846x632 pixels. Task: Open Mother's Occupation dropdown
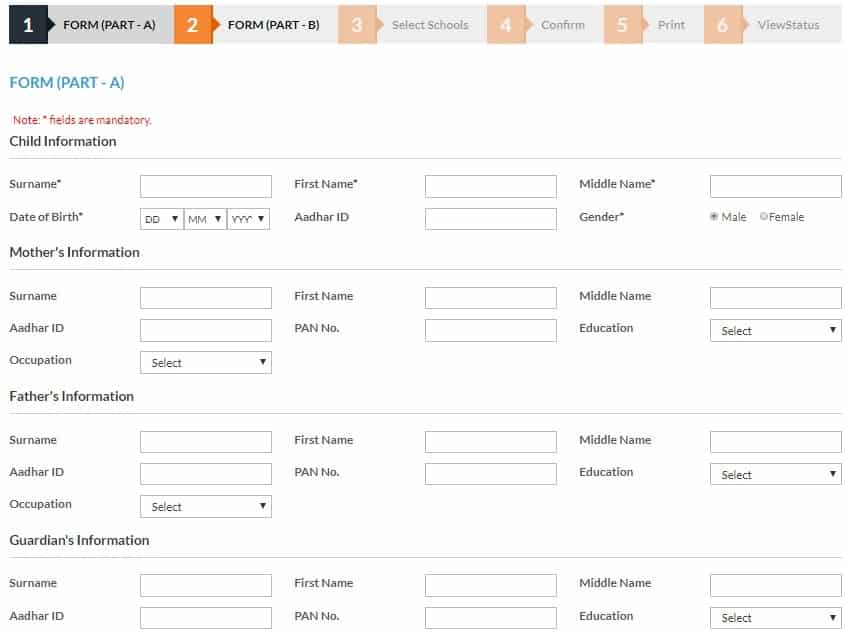click(206, 363)
